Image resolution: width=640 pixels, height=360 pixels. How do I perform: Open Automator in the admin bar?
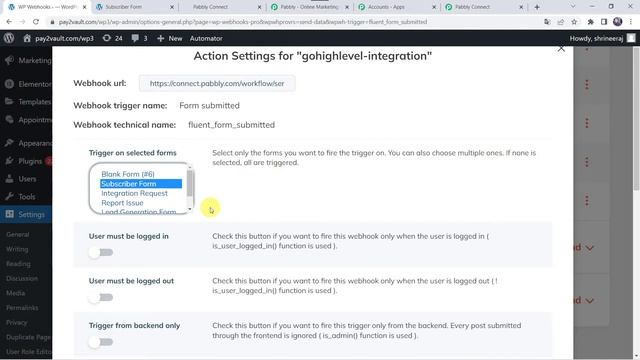point(206,38)
